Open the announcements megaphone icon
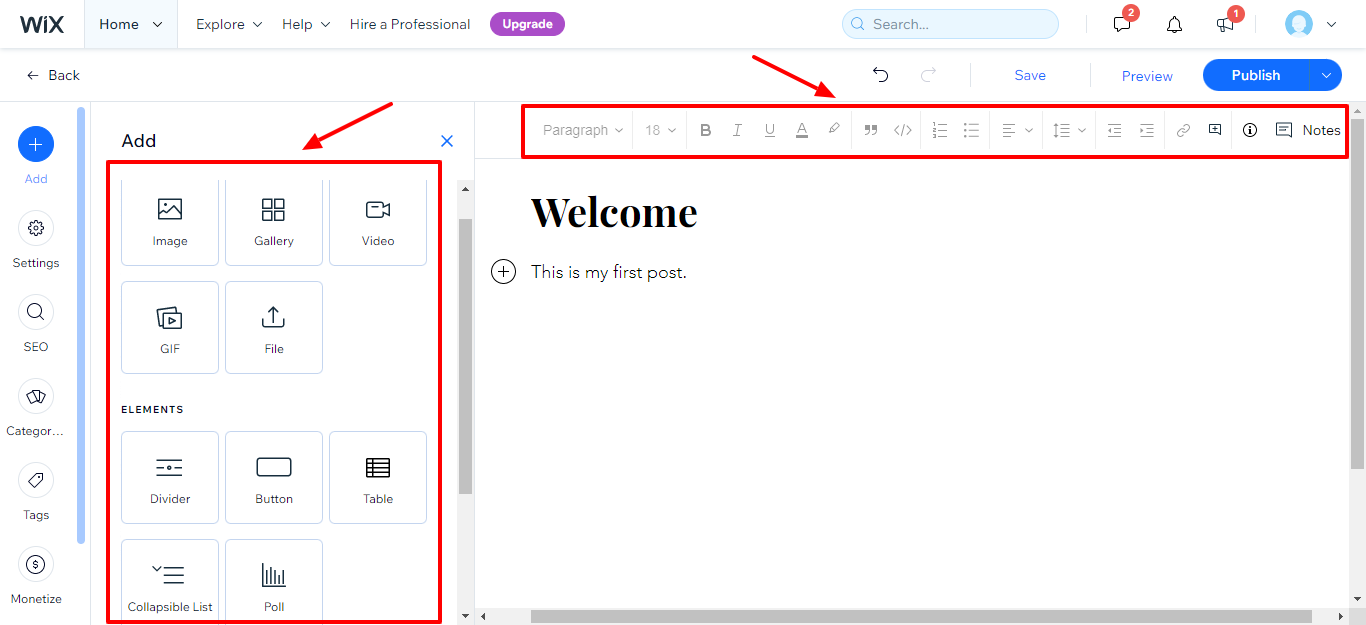This screenshot has width=1366, height=625. tap(1225, 24)
